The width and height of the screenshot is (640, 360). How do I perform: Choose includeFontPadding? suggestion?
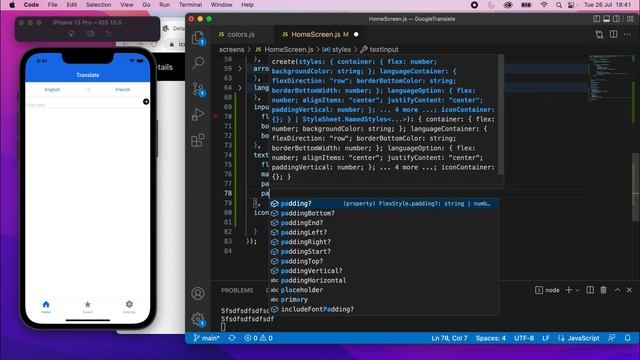click(384, 309)
